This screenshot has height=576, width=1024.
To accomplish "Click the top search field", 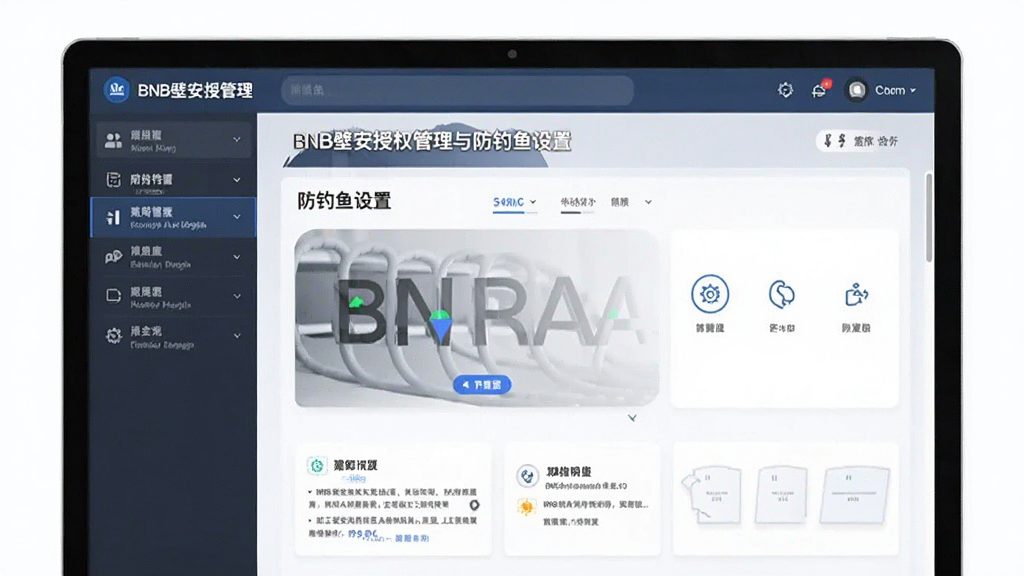I will [457, 90].
